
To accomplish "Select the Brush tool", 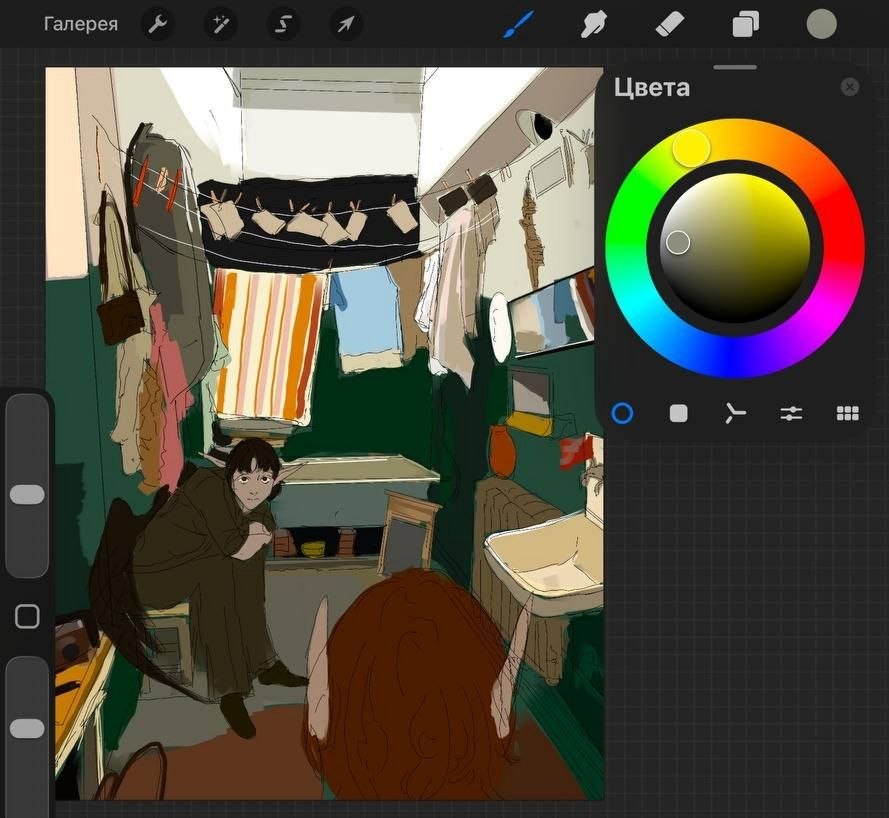I will 518,24.
